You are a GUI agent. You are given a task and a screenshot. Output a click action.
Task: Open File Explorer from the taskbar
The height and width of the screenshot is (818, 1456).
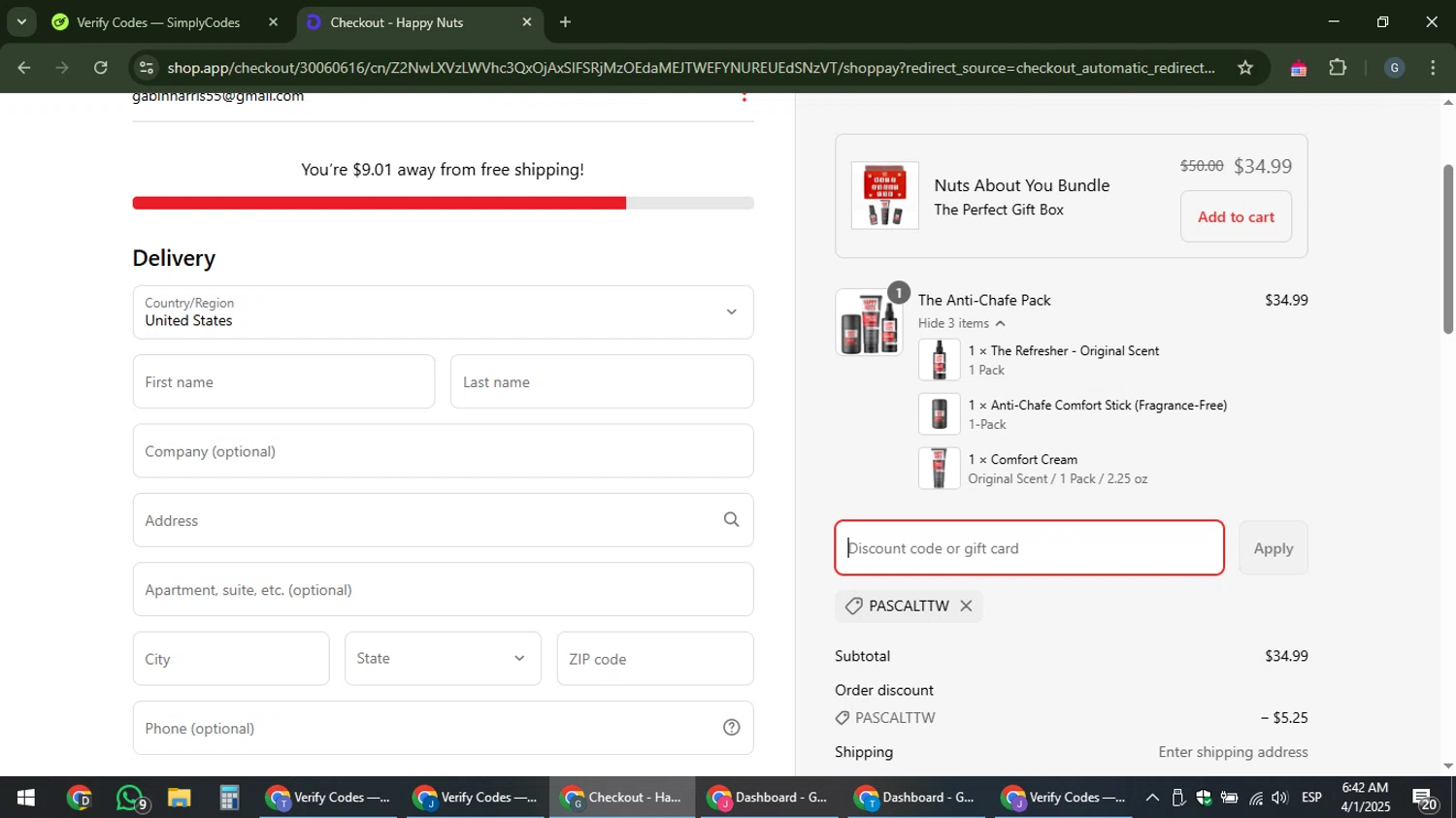tap(179, 798)
